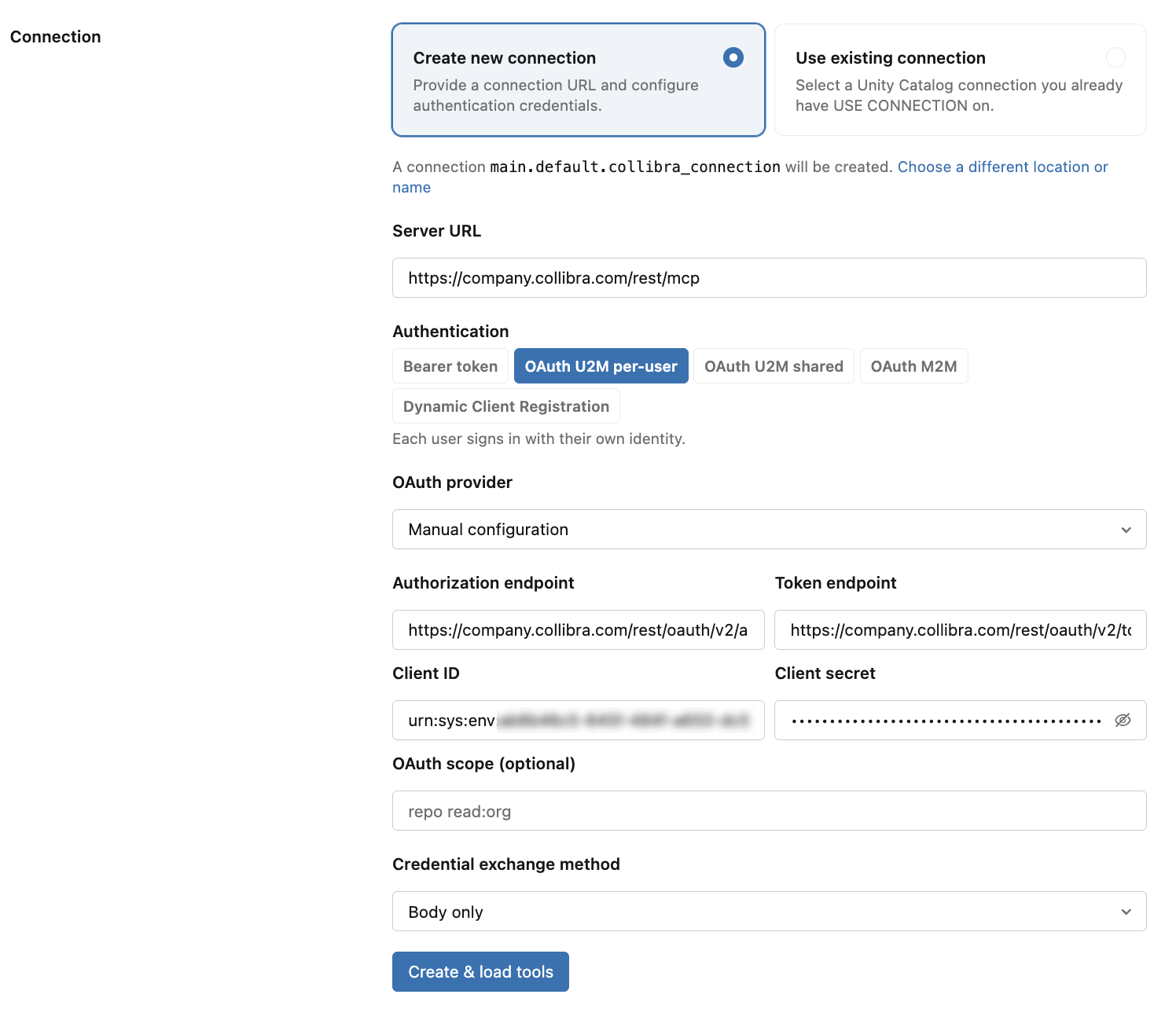1176x1009 pixels.
Task: Follow the Choose a different location or name link
Action: 1002,167
